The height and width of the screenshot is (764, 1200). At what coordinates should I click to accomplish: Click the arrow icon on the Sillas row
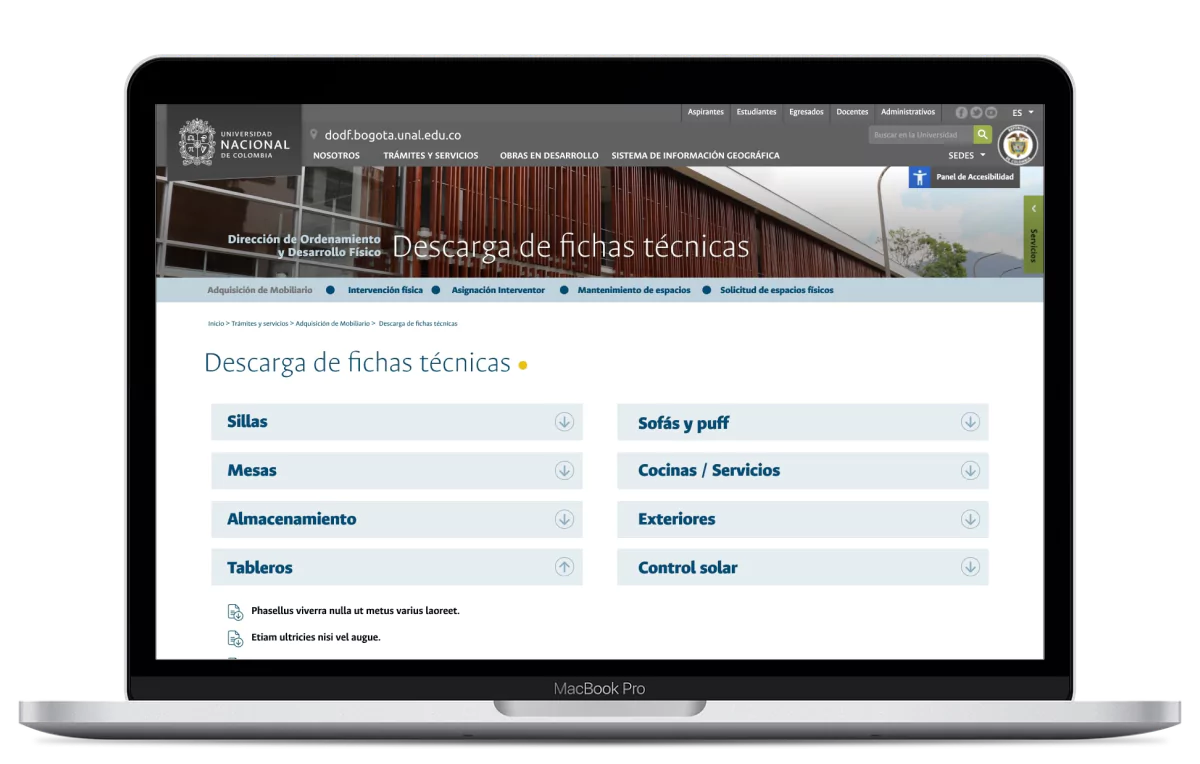[564, 422]
